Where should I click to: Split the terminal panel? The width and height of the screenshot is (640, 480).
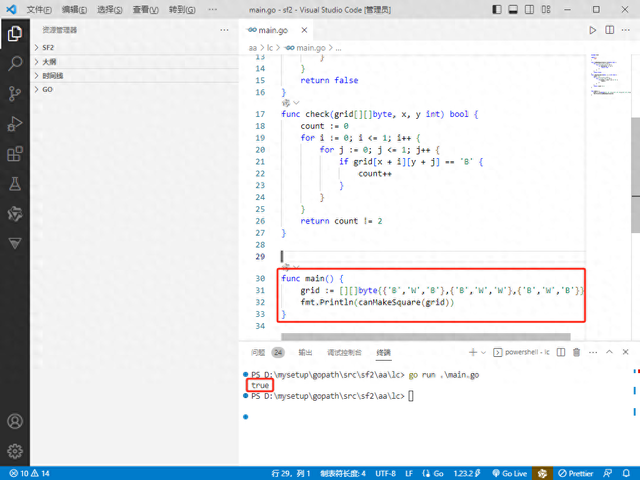pyautogui.click(x=561, y=352)
